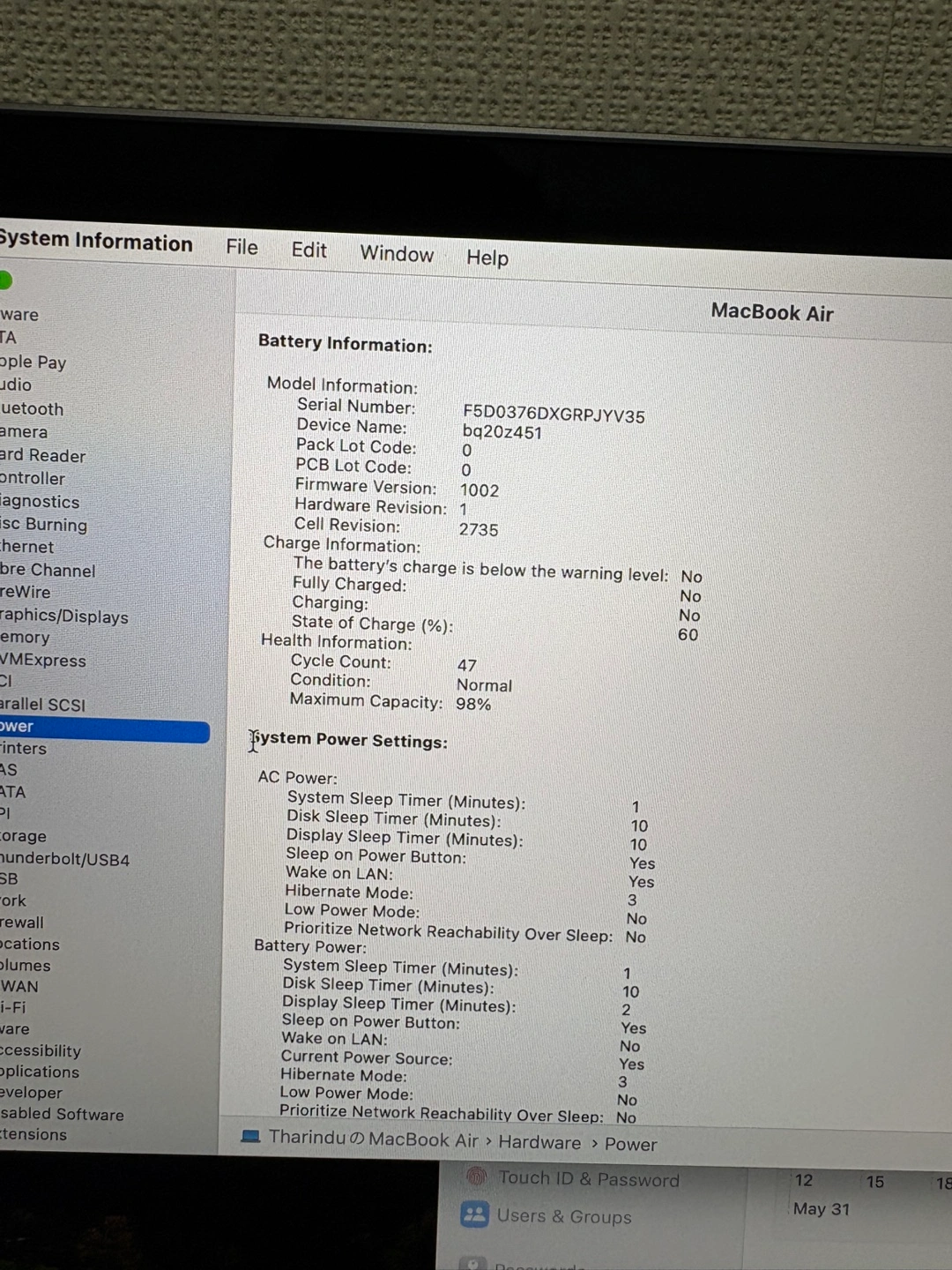
Task: Click Power in the path bar
Action: pos(631,1144)
